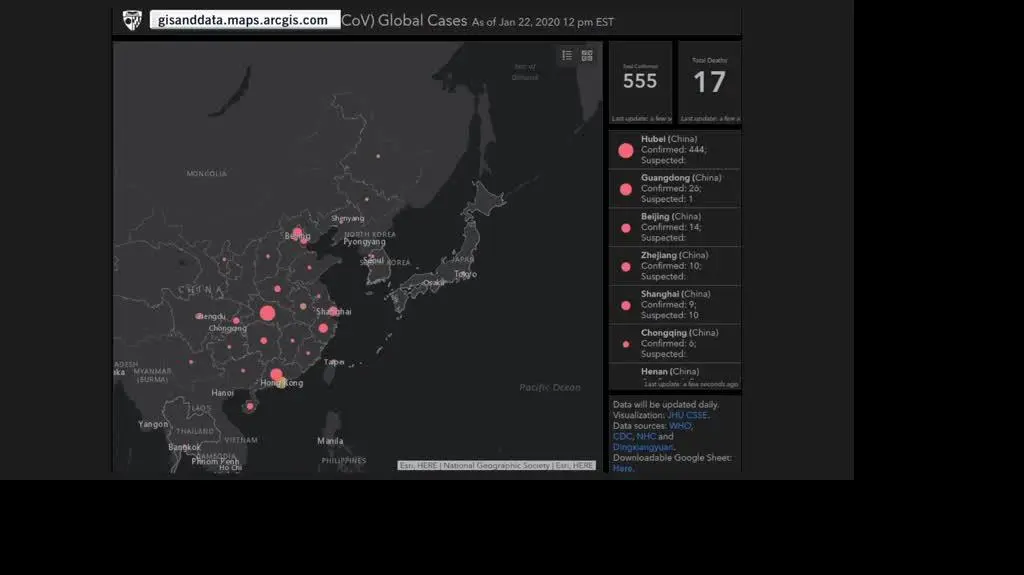Image resolution: width=1024 pixels, height=575 pixels.
Task: Open the CDC data source link
Action: click(x=622, y=437)
